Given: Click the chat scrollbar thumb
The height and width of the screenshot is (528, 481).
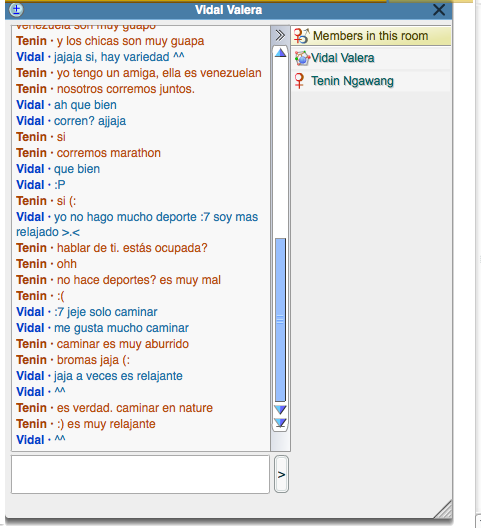Looking at the screenshot, I should pos(280,320).
